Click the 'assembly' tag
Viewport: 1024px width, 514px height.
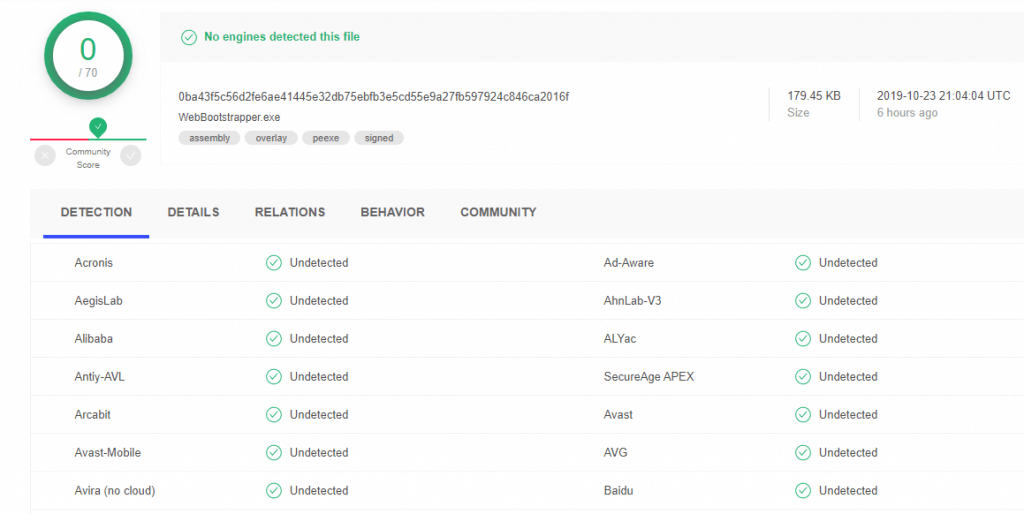pyautogui.click(x=210, y=138)
